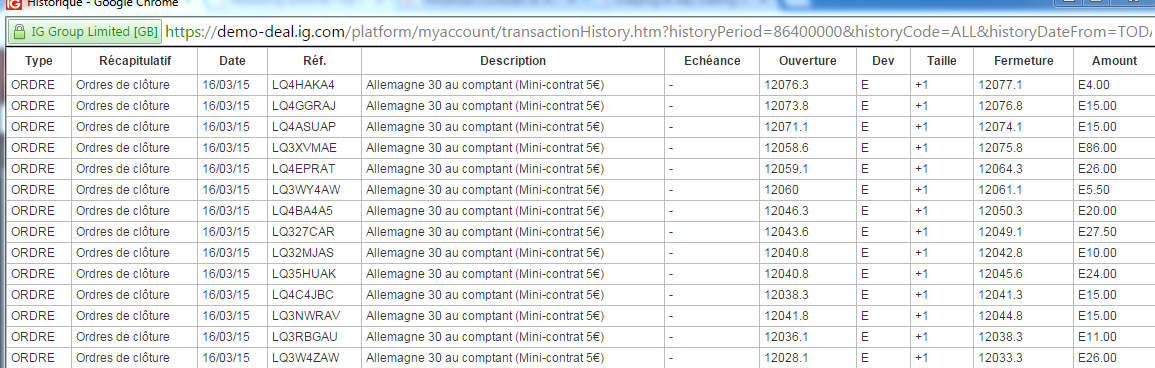Image resolution: width=1155 pixels, height=368 pixels.
Task: Click the URL in the address bar
Action: pos(659,32)
